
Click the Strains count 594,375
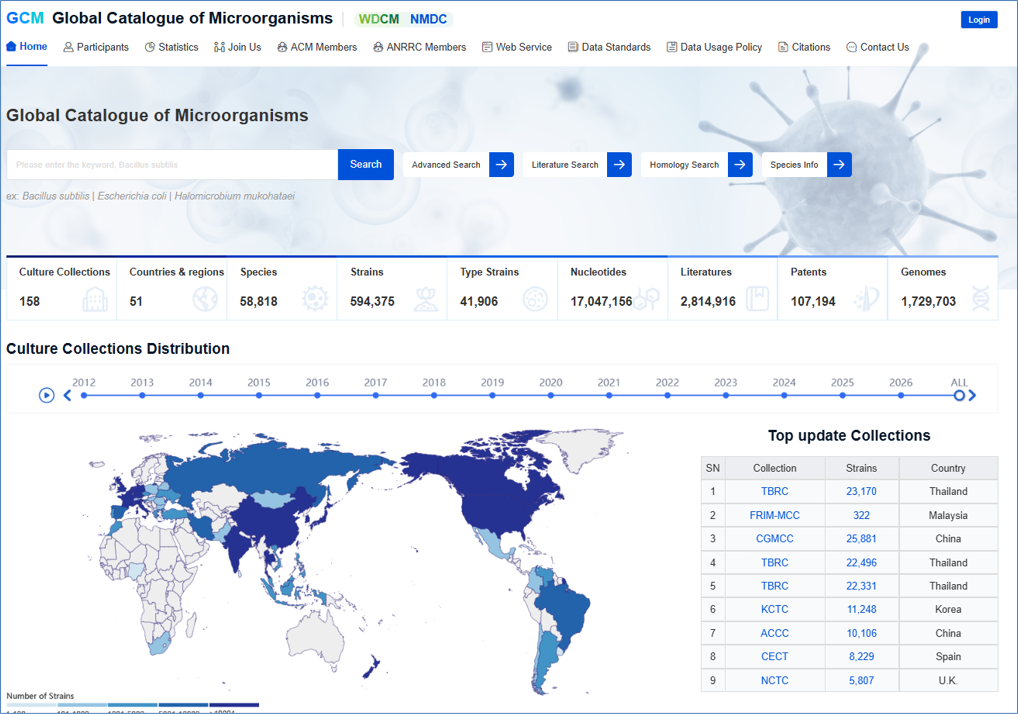372,302
